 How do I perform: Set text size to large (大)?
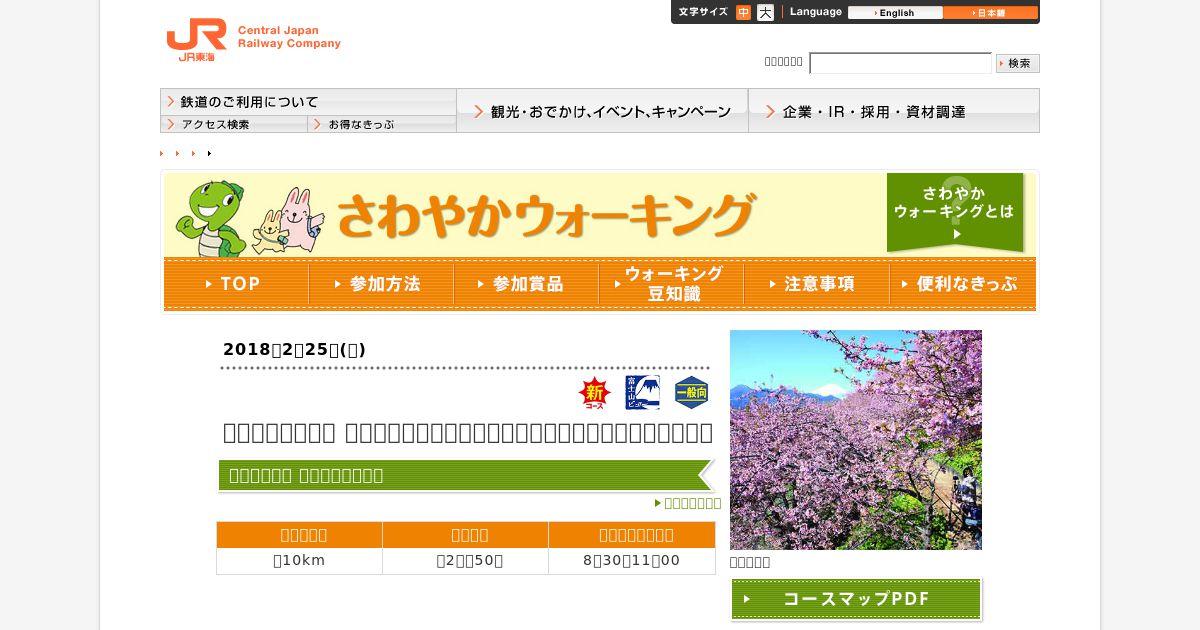click(765, 13)
